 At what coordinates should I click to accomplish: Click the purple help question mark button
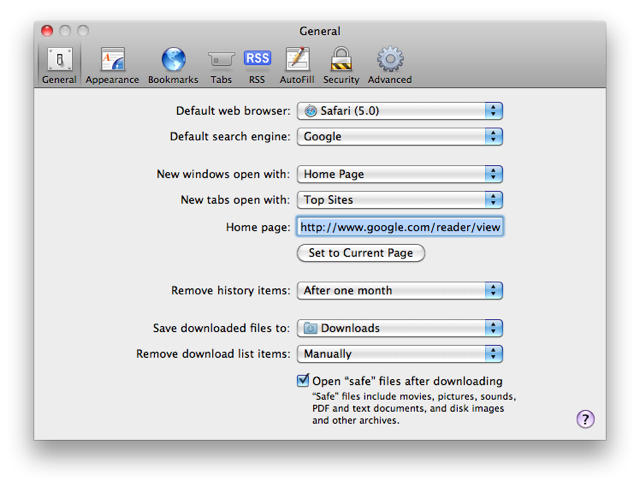tap(586, 419)
